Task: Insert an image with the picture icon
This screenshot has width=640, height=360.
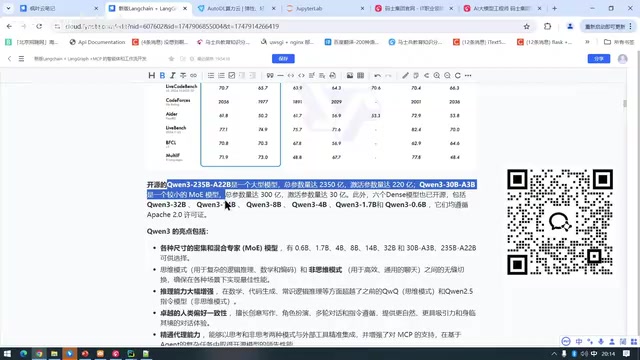Action: tap(350, 76)
